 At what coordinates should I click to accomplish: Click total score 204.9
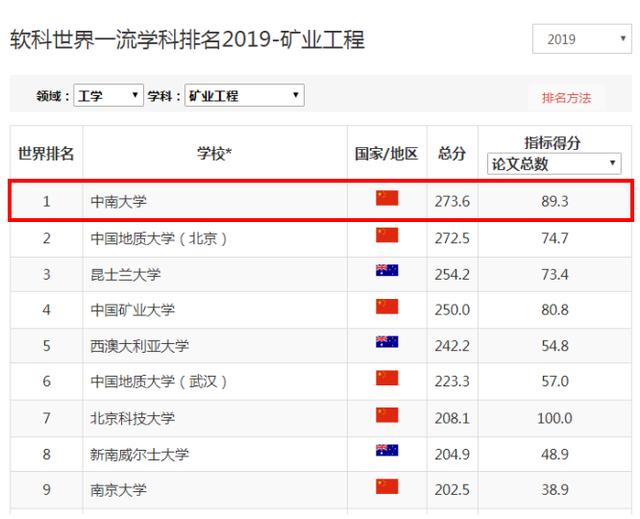(x=452, y=455)
